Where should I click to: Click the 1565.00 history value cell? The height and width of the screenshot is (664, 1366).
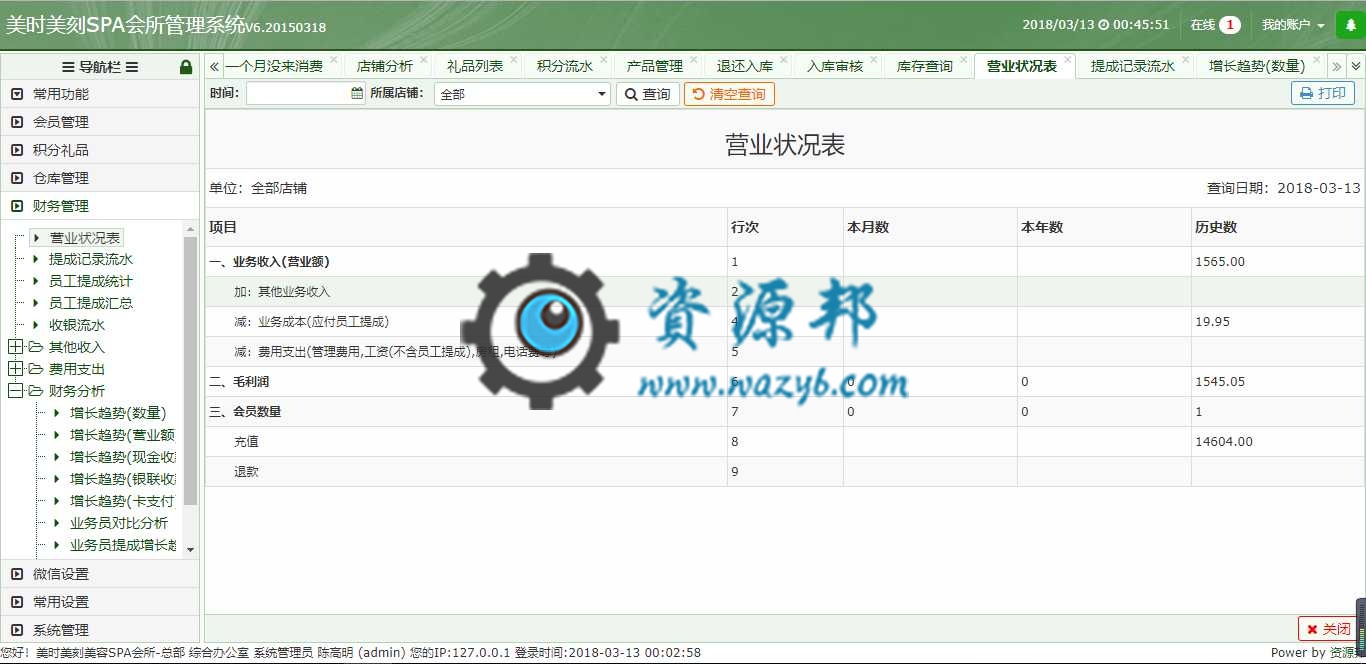pos(1277,262)
